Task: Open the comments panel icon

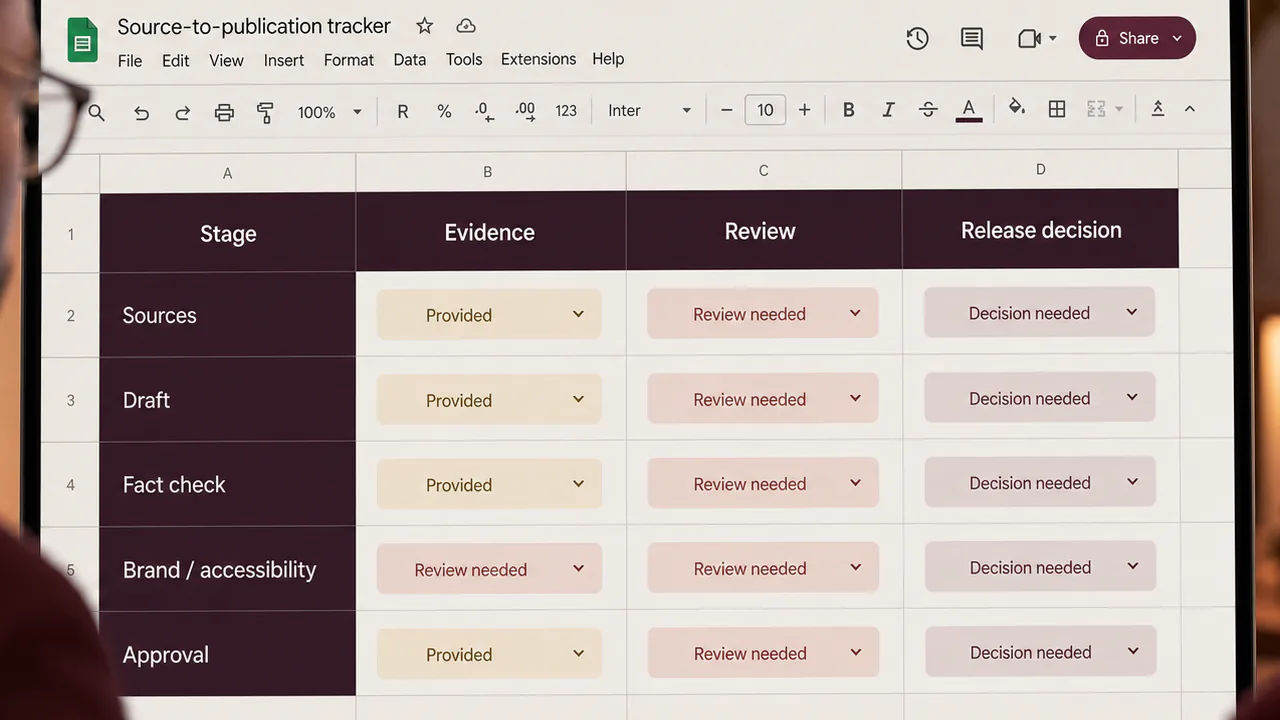Action: coord(971,38)
